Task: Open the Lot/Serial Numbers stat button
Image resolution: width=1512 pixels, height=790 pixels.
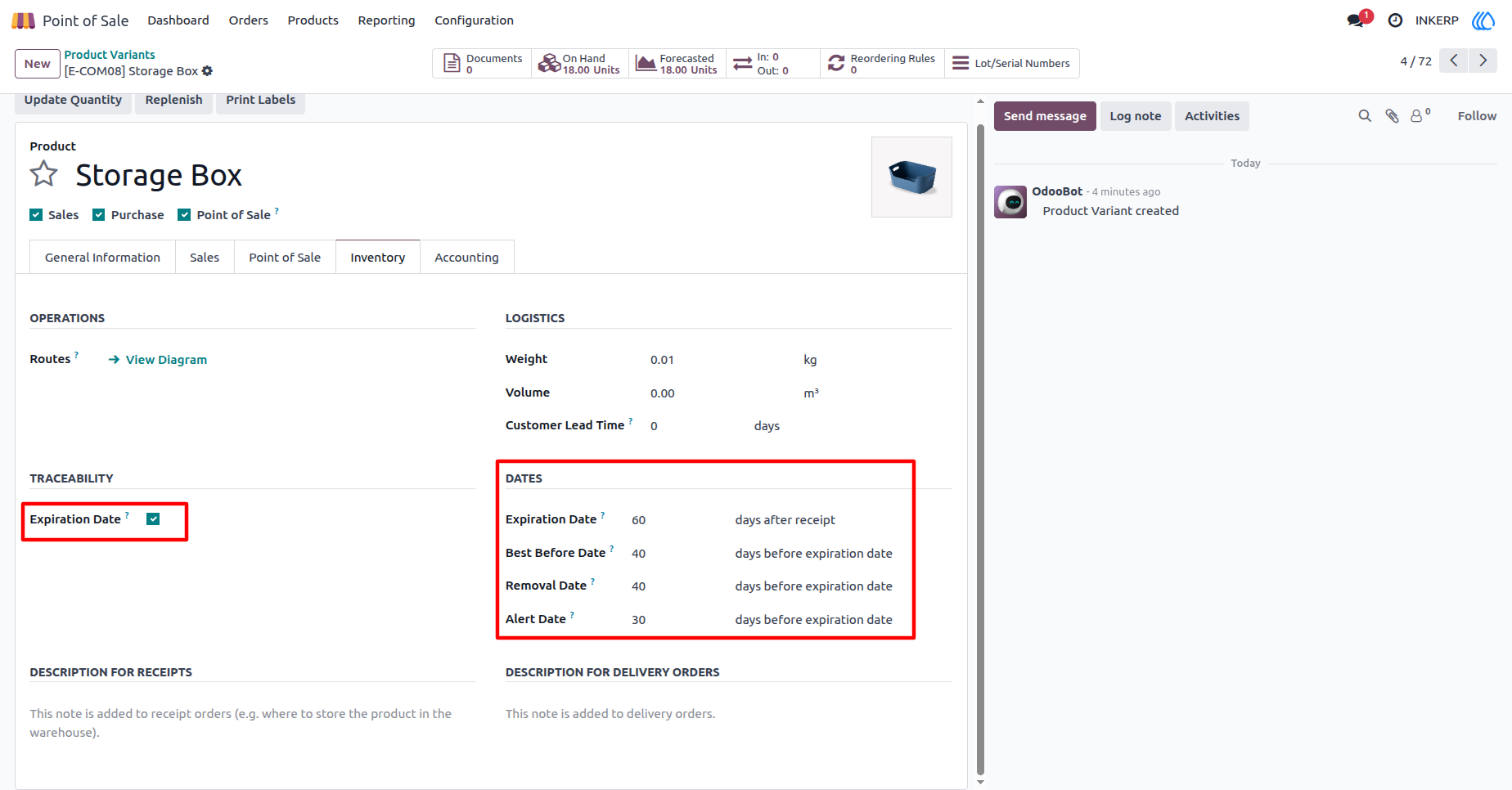Action: coord(1012,64)
